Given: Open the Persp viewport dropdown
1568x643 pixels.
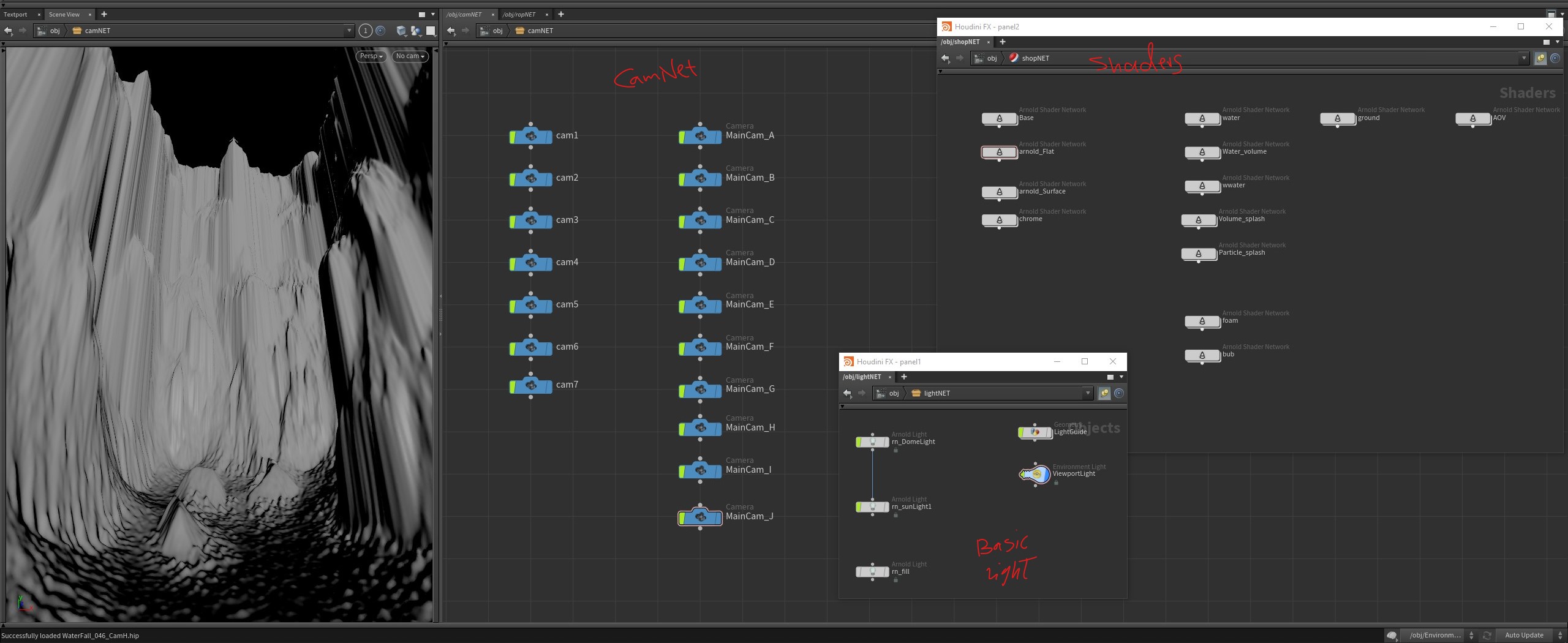Looking at the screenshot, I should [371, 56].
